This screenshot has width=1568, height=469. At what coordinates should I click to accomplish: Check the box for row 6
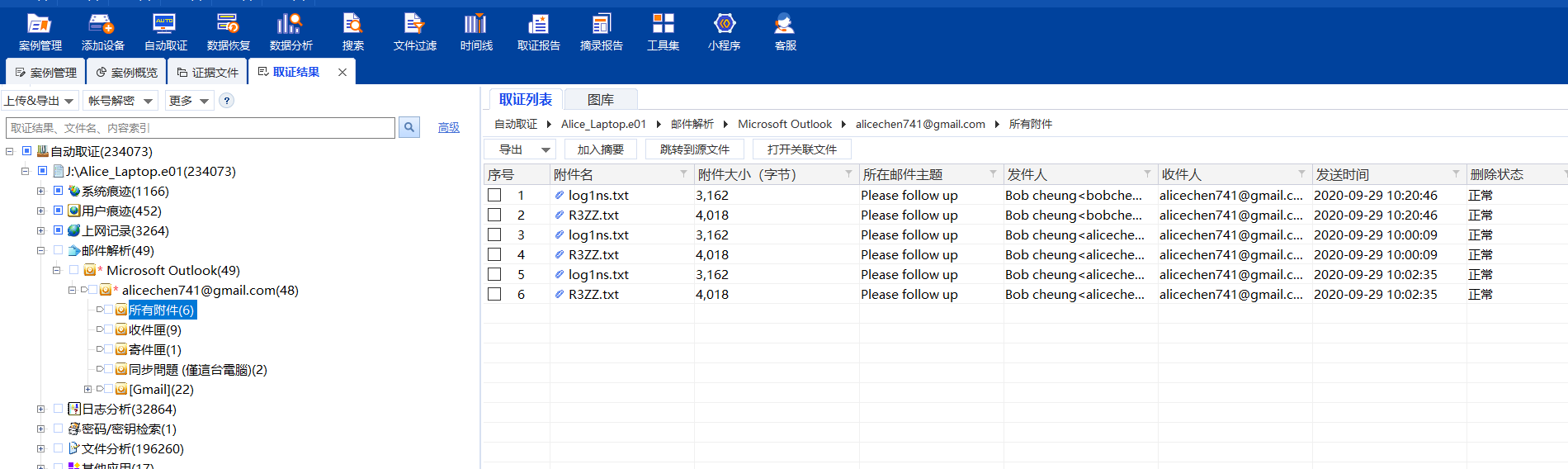(494, 294)
